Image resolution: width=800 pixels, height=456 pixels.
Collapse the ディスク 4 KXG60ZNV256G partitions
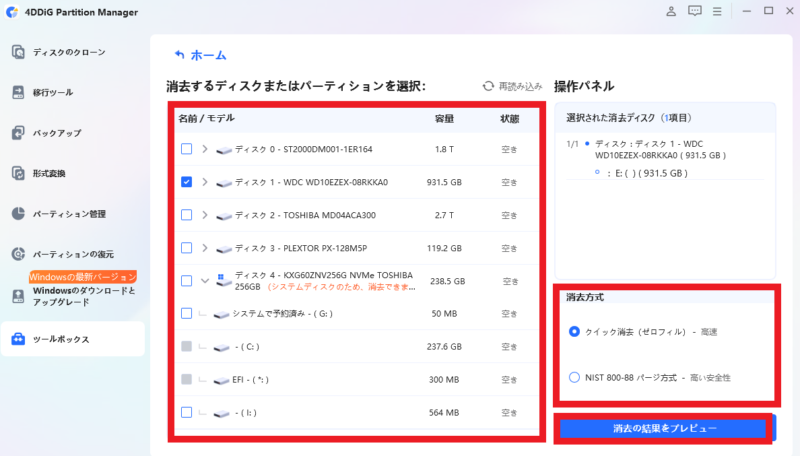205,281
